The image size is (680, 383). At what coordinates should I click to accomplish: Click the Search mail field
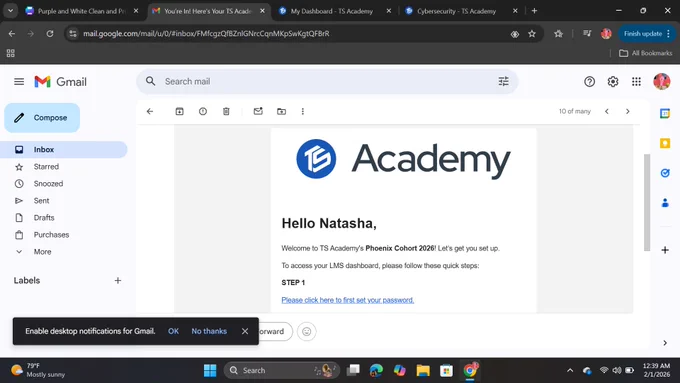(x=327, y=82)
